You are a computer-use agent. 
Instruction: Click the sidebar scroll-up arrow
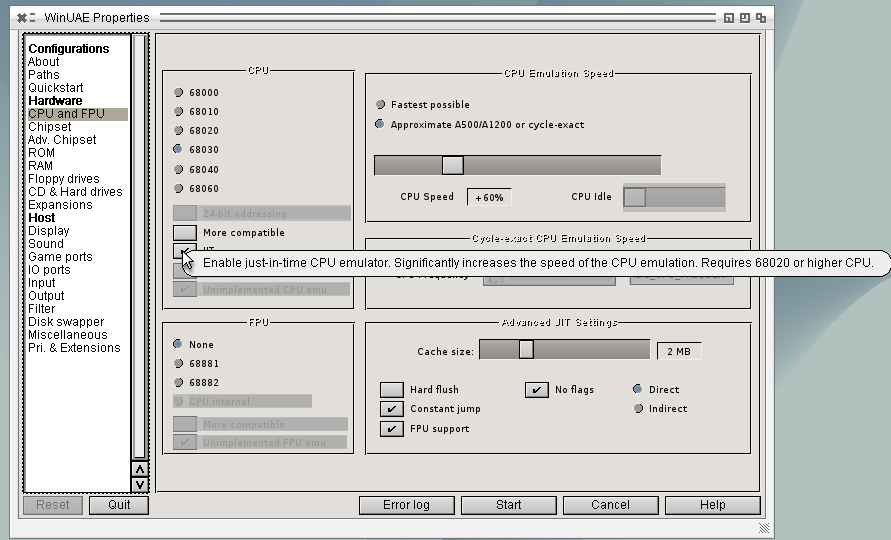[x=139, y=469]
